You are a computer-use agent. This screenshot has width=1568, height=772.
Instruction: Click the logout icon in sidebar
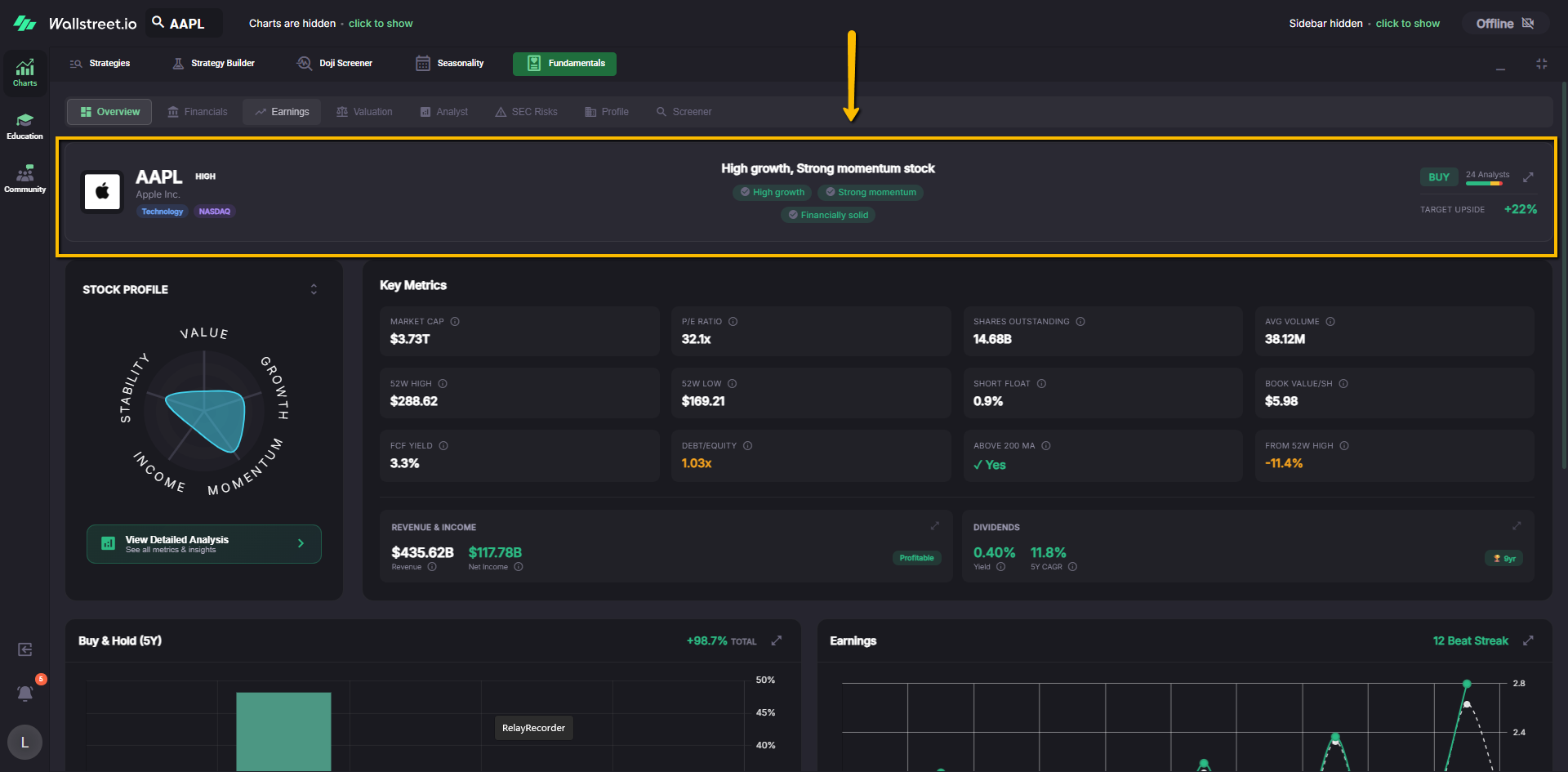pyautogui.click(x=24, y=649)
